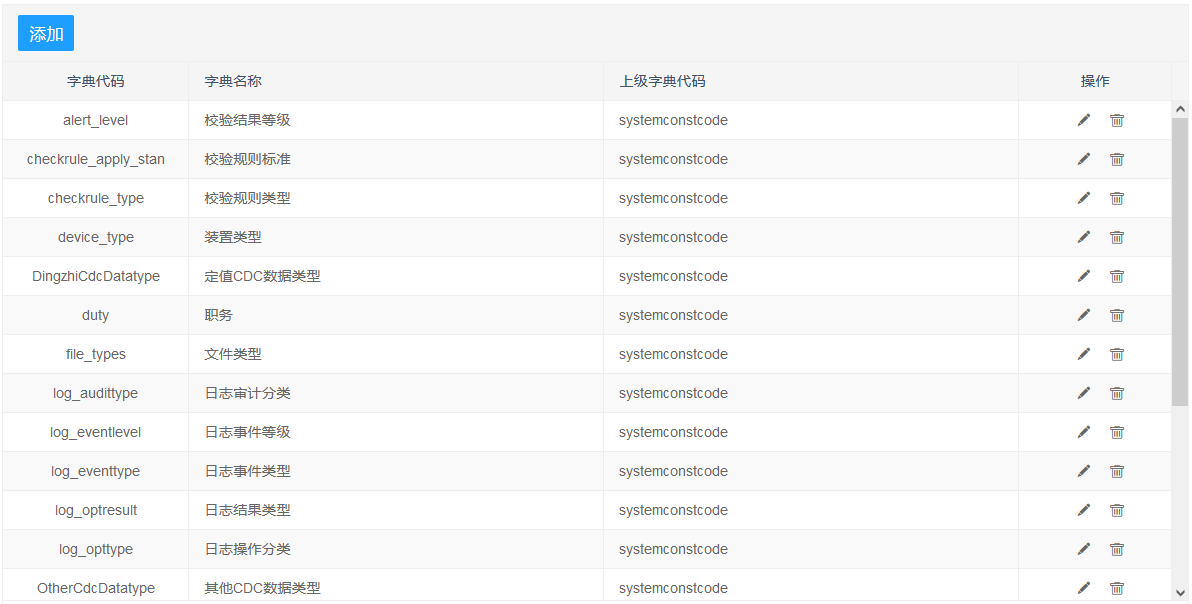Edit the file_types row
Screen dimensions: 1192x604
click(x=1084, y=354)
